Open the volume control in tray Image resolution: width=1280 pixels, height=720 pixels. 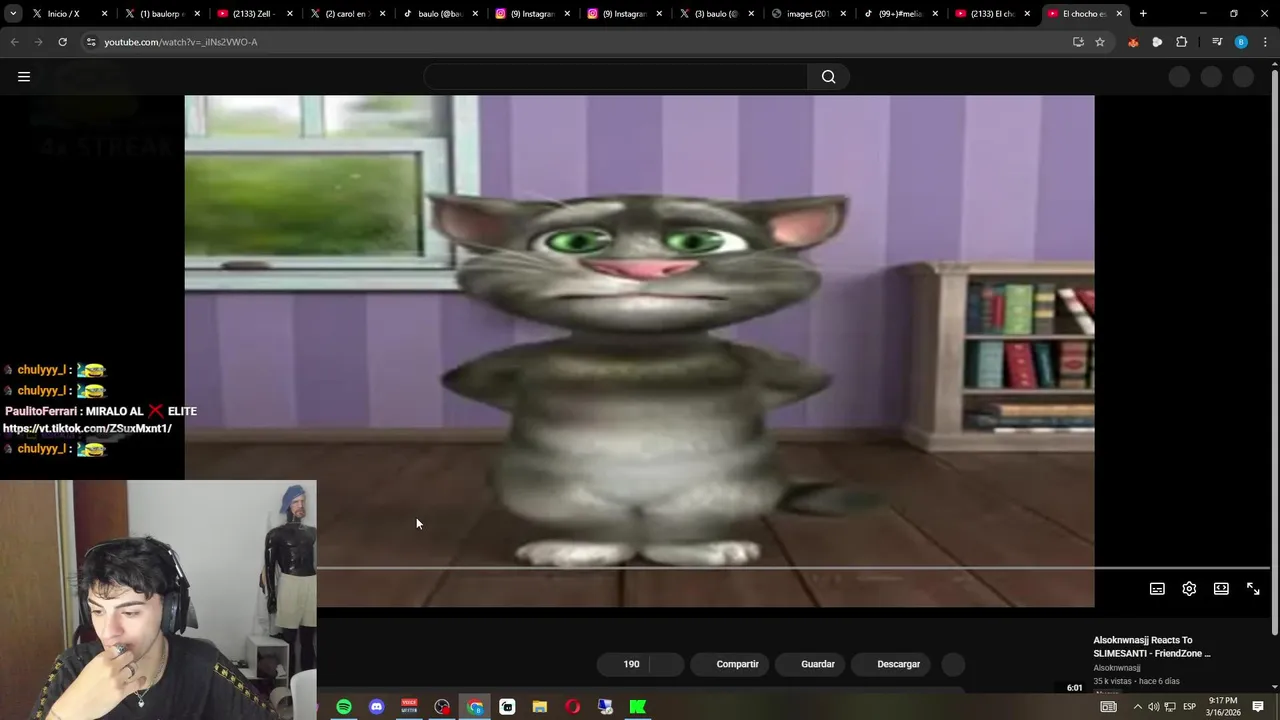point(1153,707)
